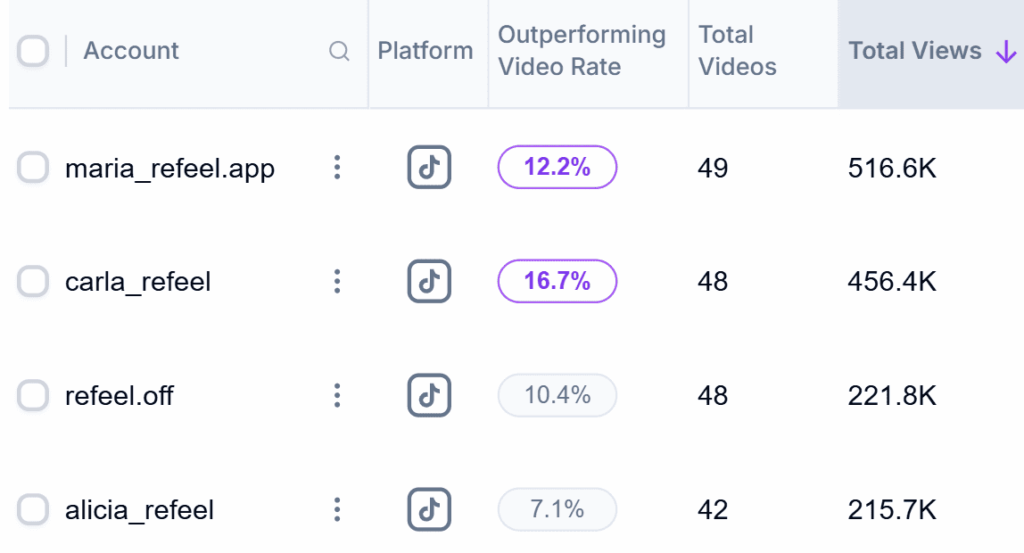Open the maria_refeel.app account link
1024x553 pixels.
point(169,169)
